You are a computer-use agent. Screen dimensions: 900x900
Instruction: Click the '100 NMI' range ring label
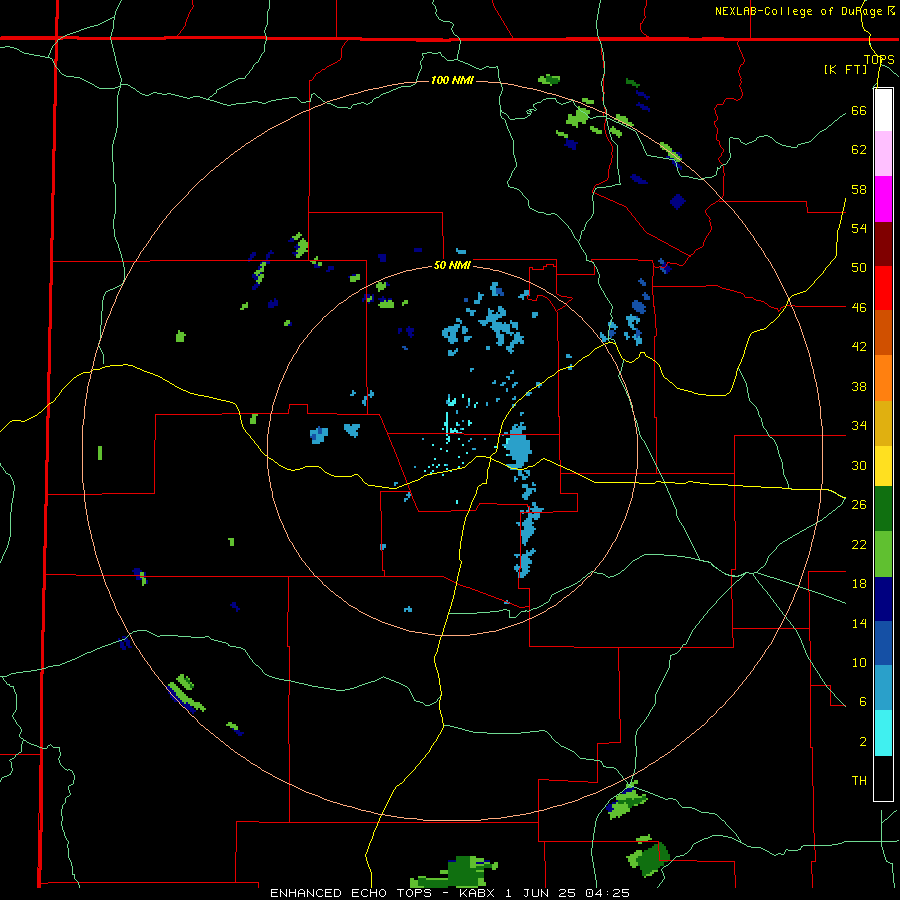coord(452,80)
